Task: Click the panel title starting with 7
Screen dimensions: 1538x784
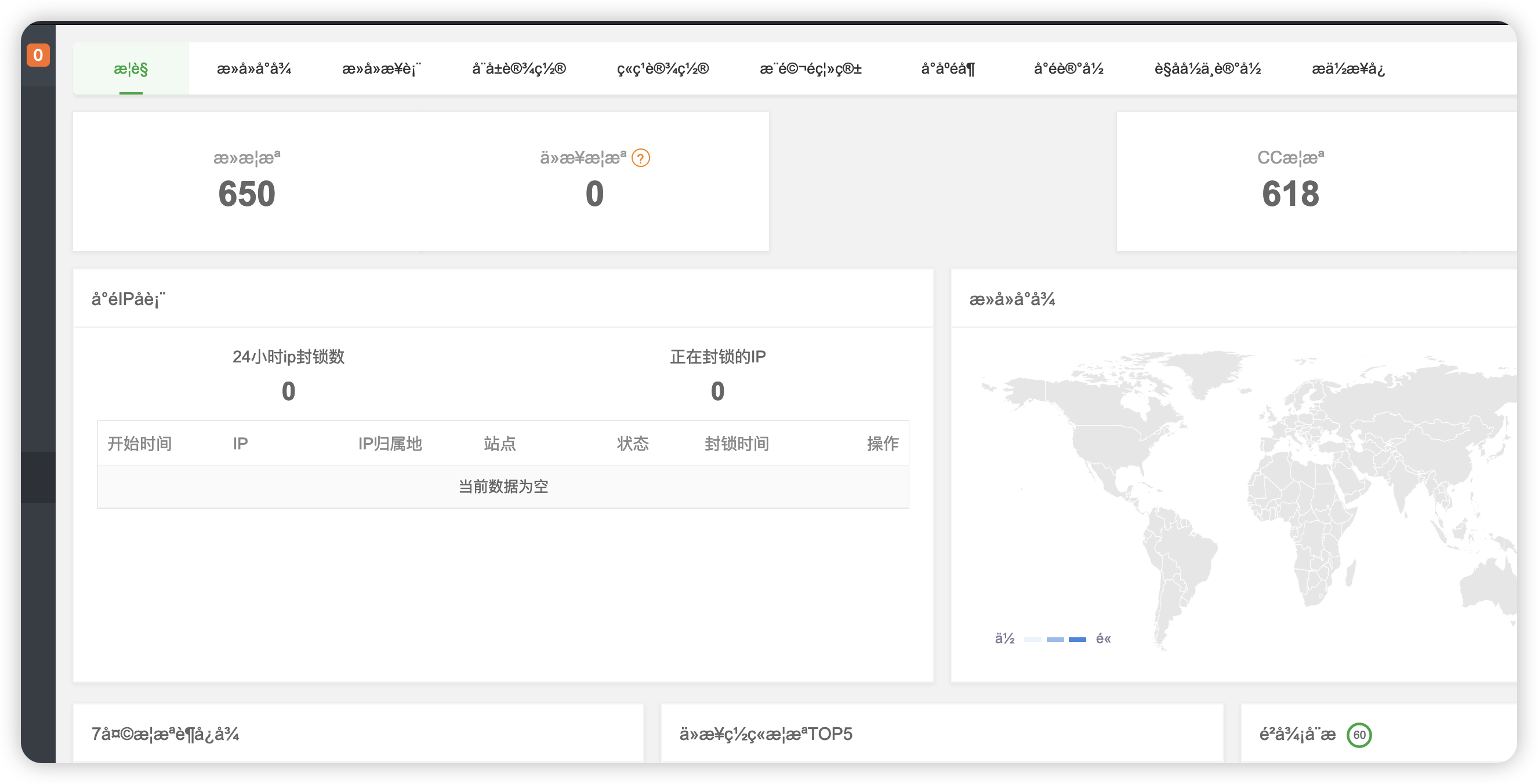Action: tap(165, 734)
